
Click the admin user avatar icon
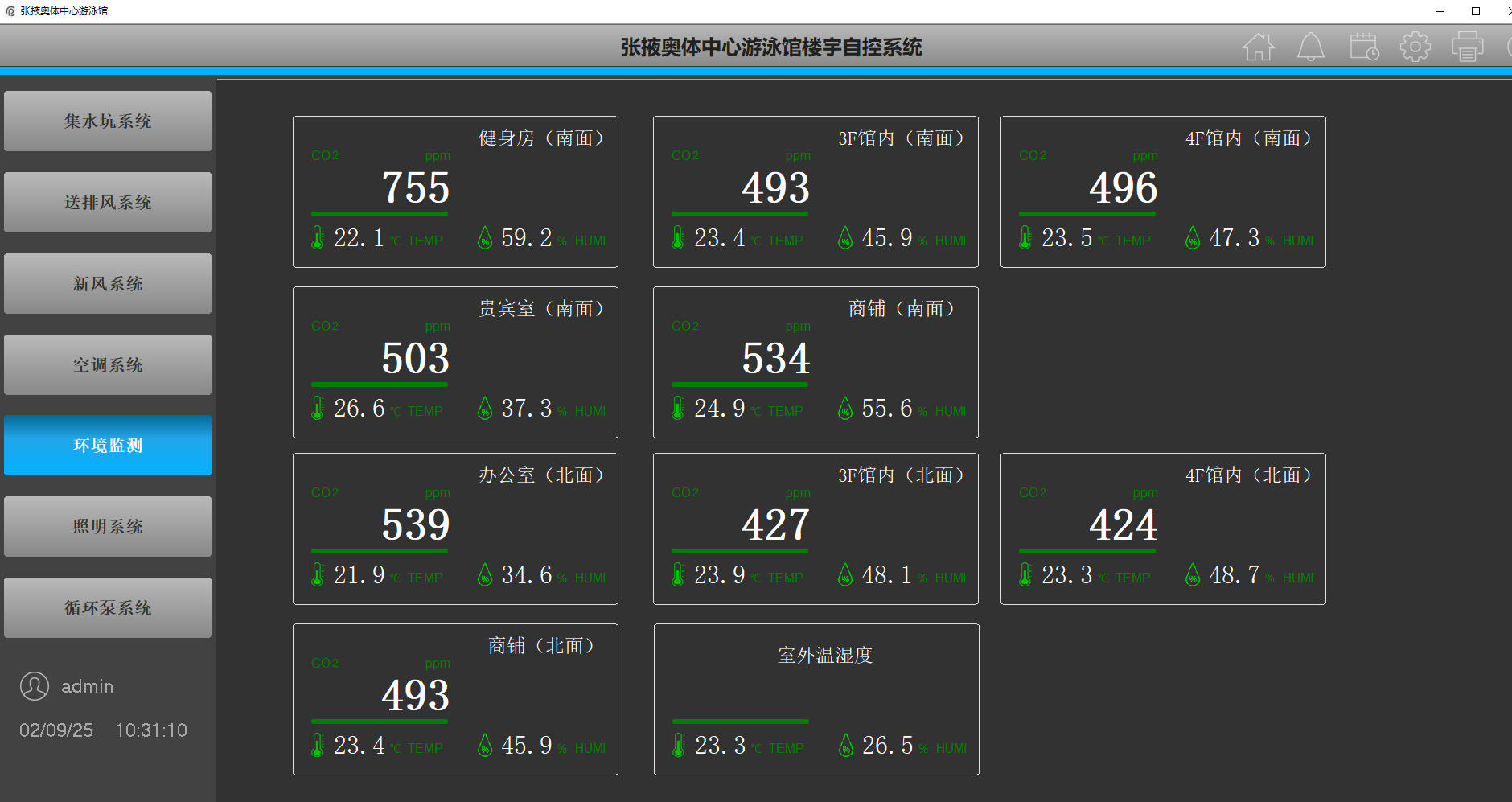pyautogui.click(x=35, y=686)
